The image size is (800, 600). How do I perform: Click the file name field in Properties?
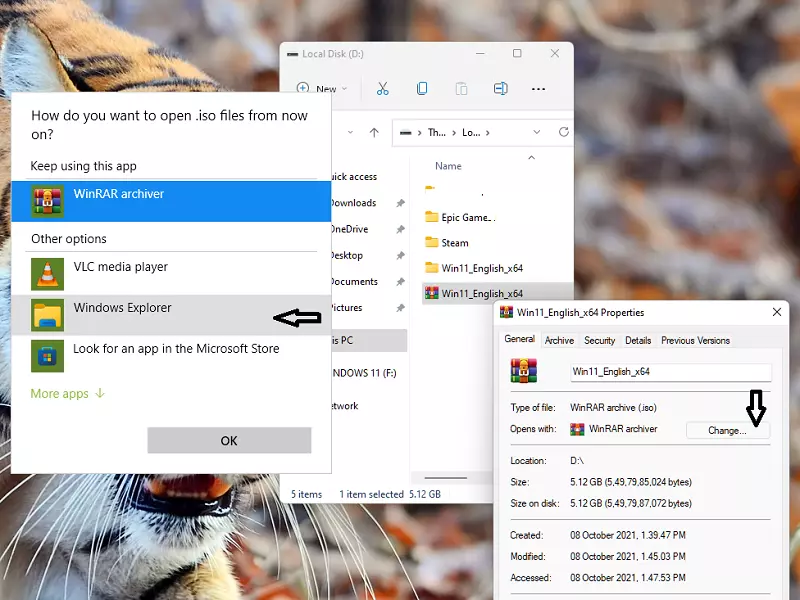coord(667,371)
